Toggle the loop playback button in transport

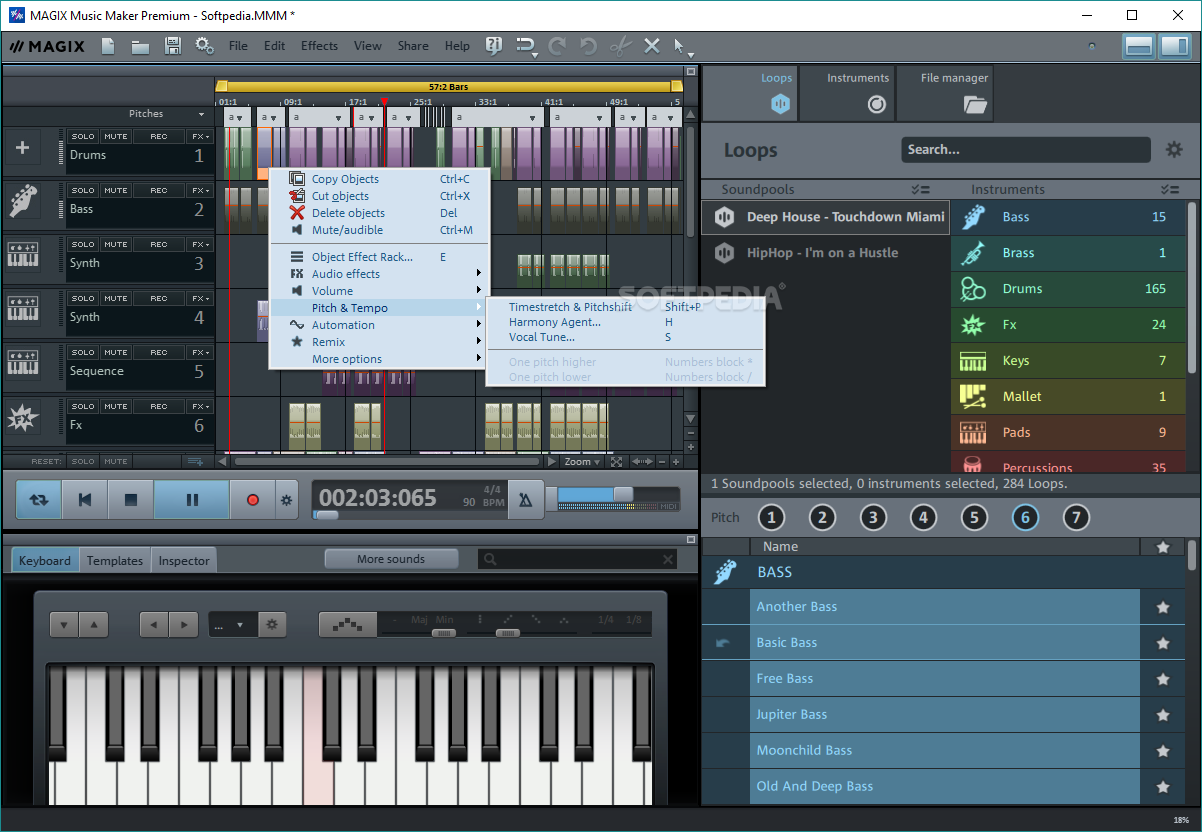coord(38,499)
